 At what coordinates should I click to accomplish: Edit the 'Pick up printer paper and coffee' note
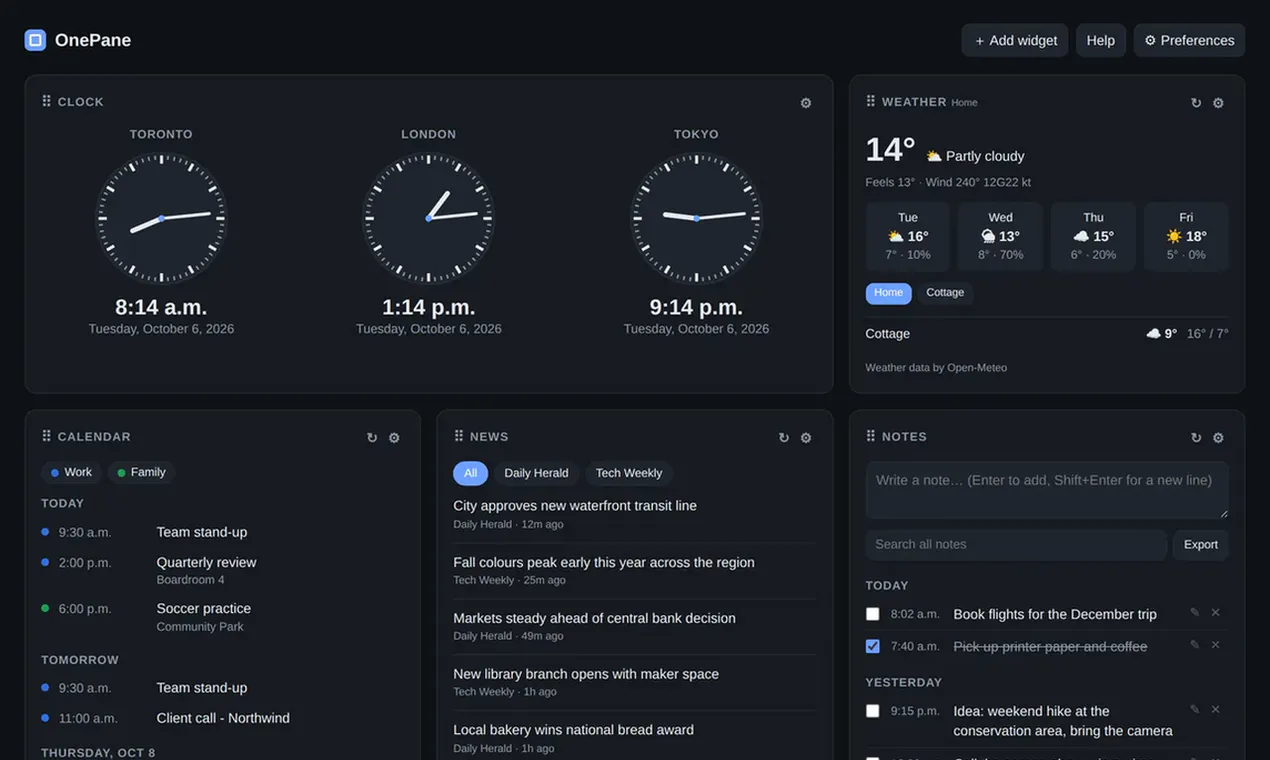click(1194, 645)
